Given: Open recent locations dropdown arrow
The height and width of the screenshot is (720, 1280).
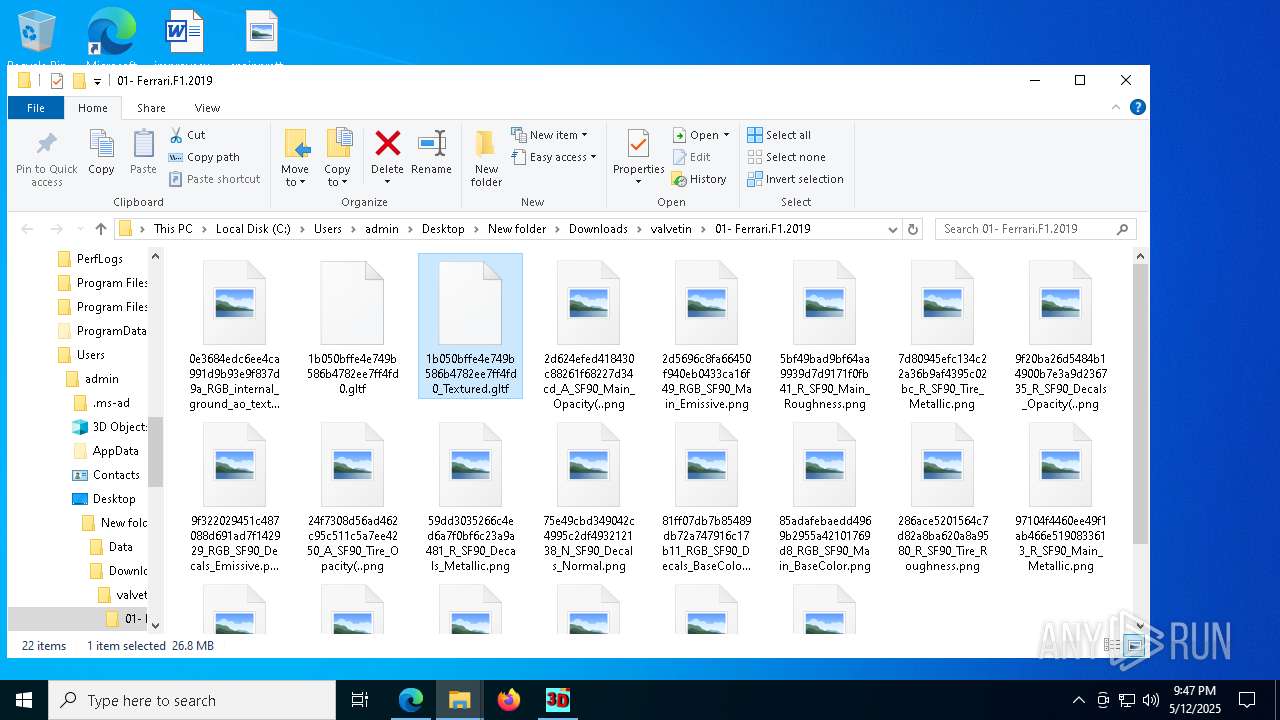Looking at the screenshot, I should pyautogui.click(x=80, y=229).
